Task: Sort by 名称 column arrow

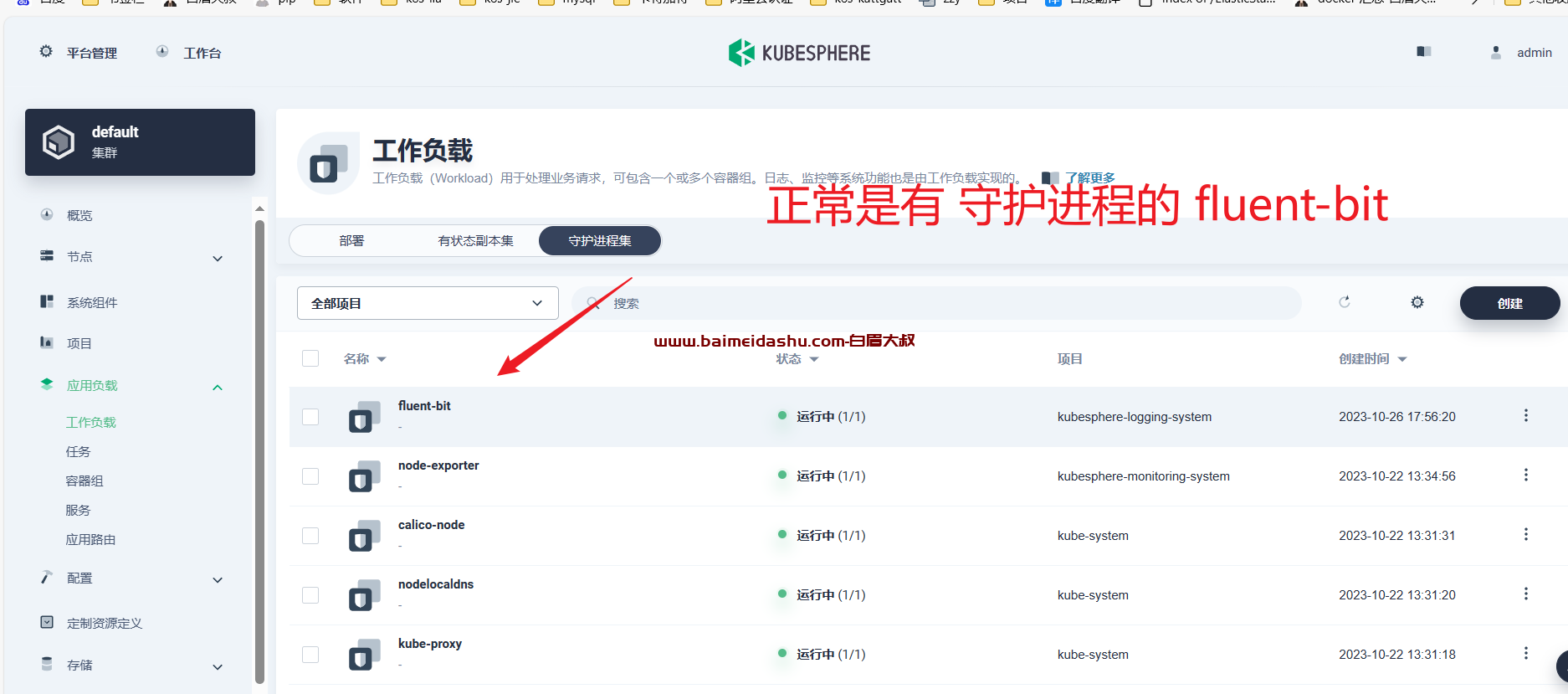Action: pos(382,359)
